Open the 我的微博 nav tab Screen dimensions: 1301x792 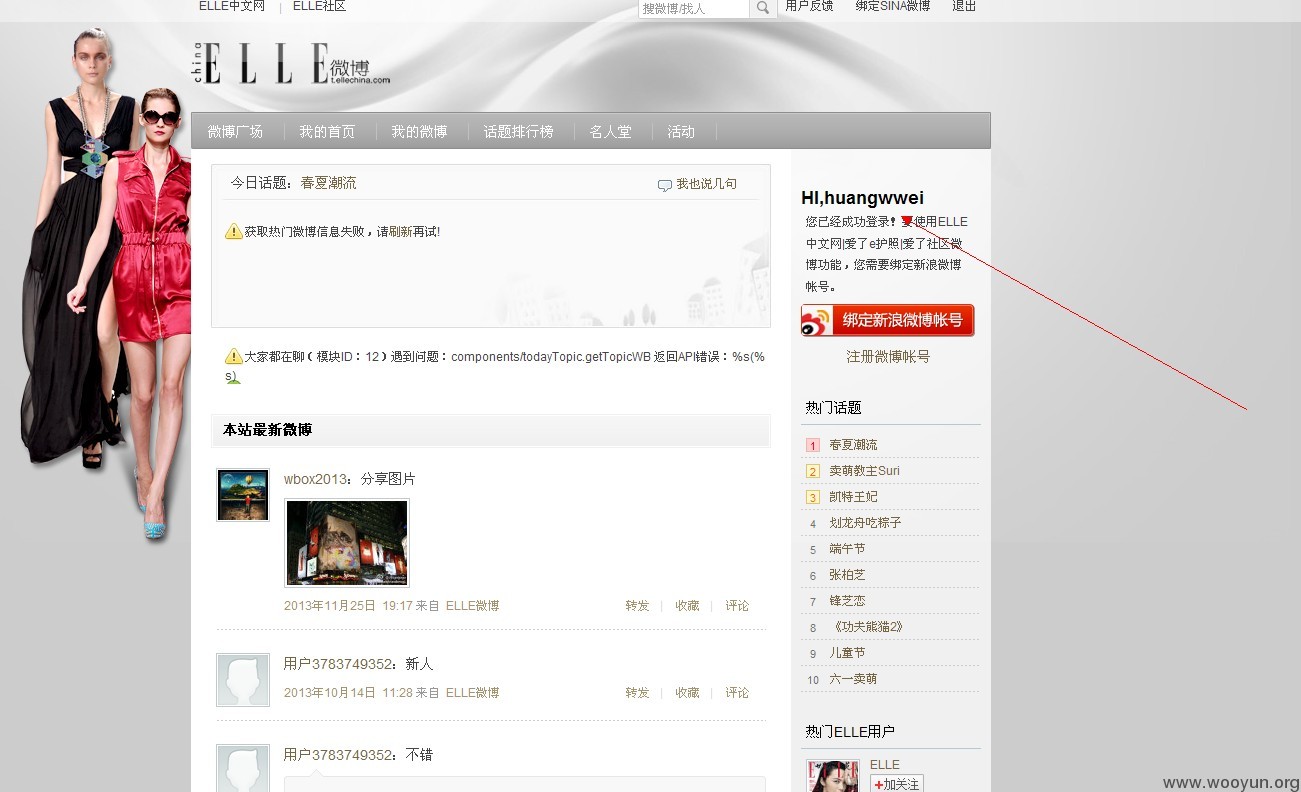click(x=419, y=131)
